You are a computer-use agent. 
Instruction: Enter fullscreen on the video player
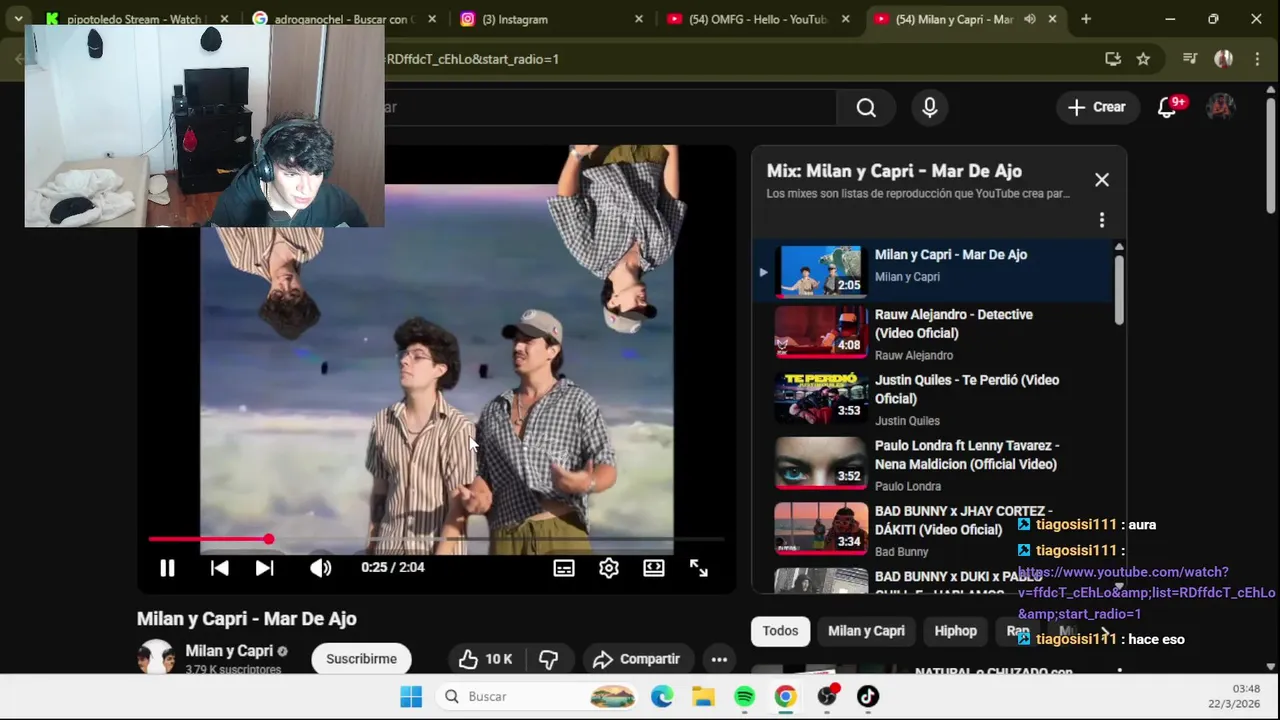699,568
